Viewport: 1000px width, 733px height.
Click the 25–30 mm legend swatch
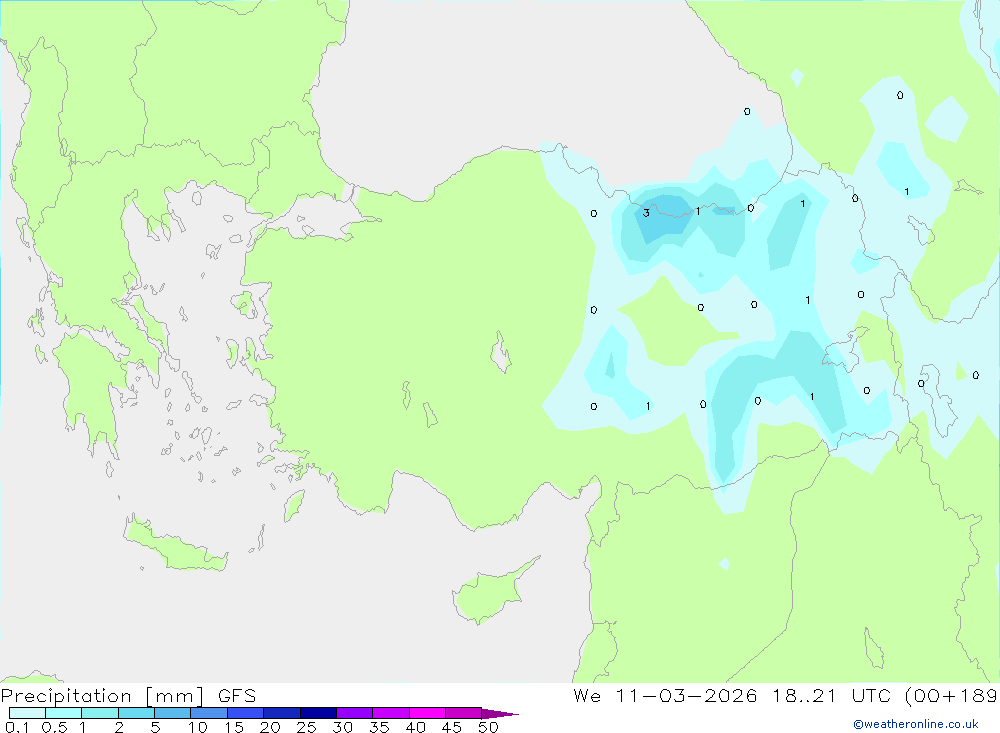[318, 713]
